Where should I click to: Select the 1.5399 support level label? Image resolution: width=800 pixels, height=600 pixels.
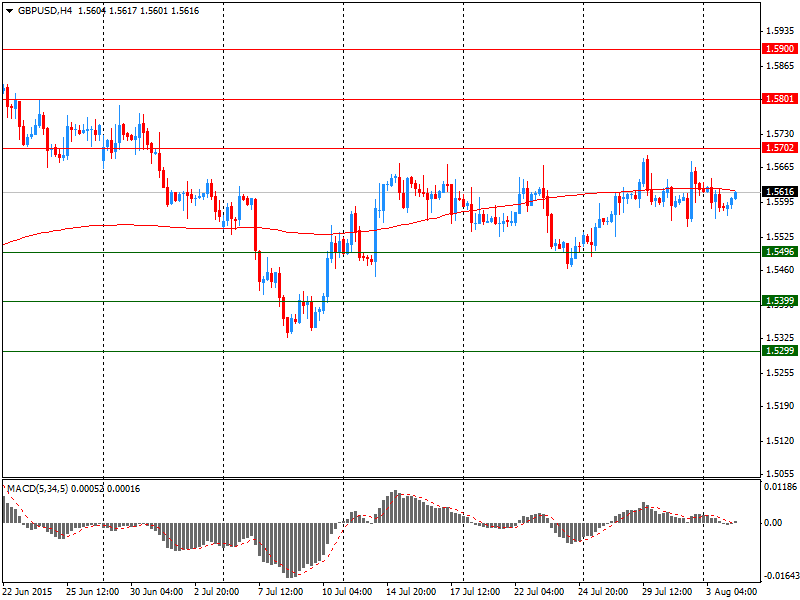(x=780, y=301)
